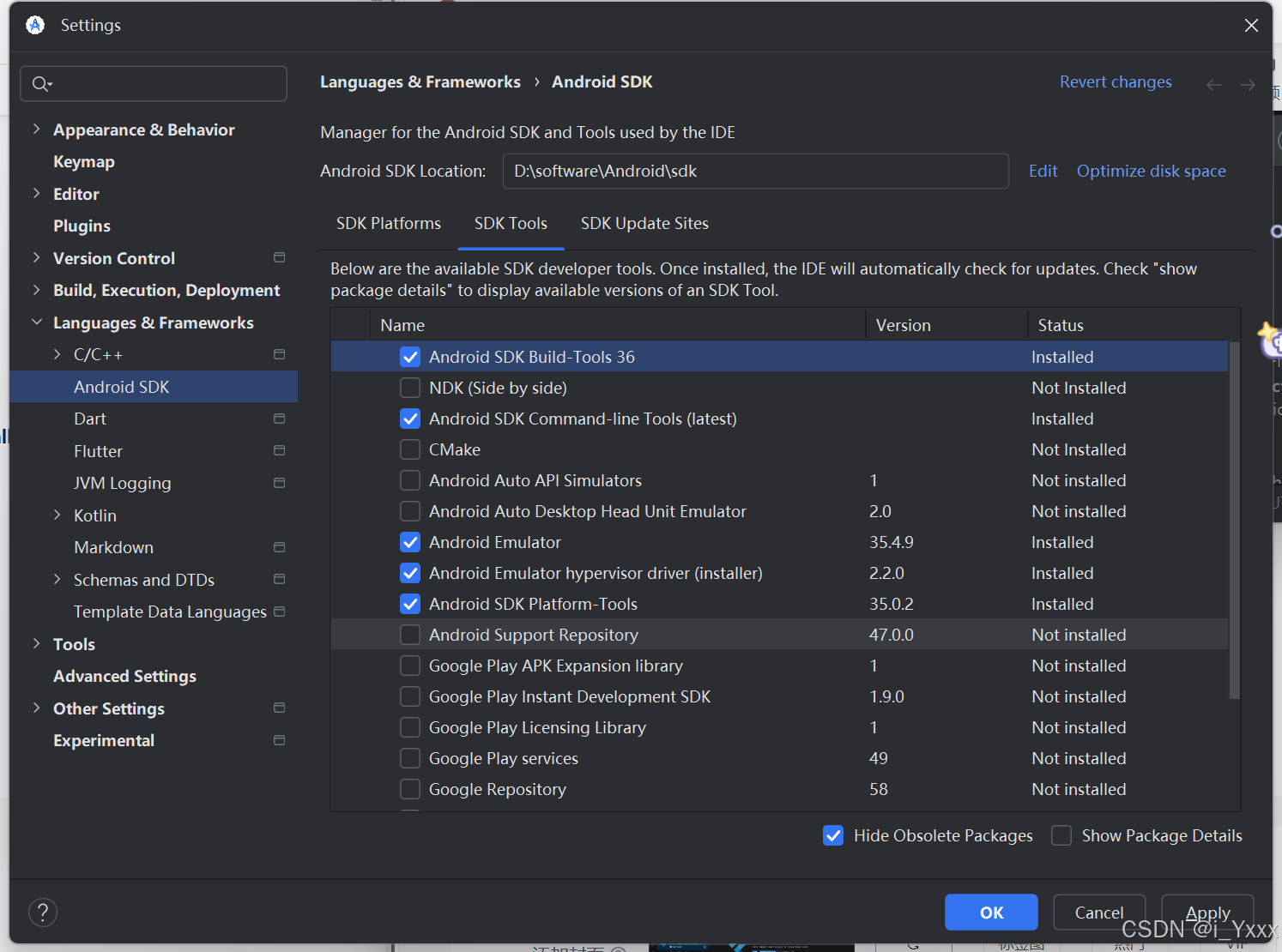Expand the Kotlin node
Image resolution: width=1282 pixels, height=952 pixels.
click(x=57, y=515)
